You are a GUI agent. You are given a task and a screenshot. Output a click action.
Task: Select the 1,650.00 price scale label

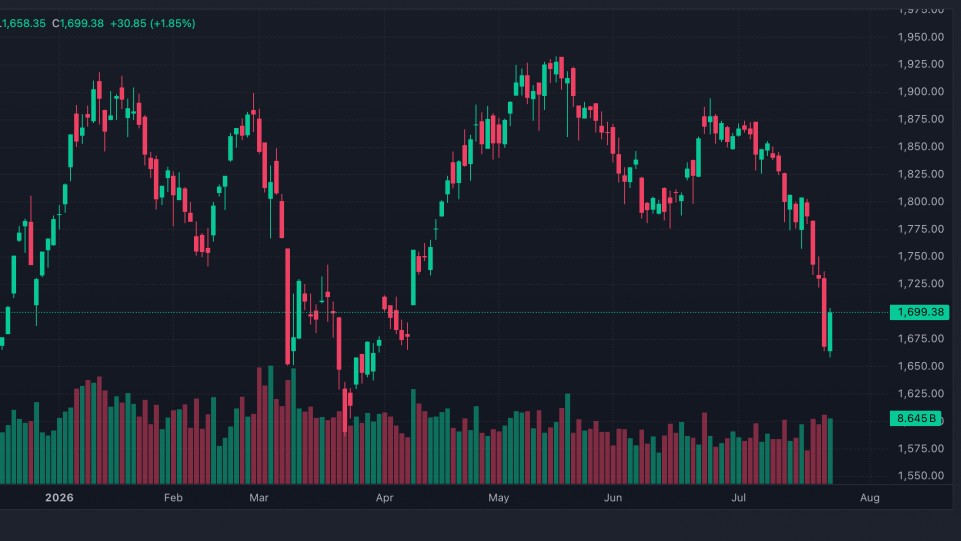pyautogui.click(x=921, y=366)
